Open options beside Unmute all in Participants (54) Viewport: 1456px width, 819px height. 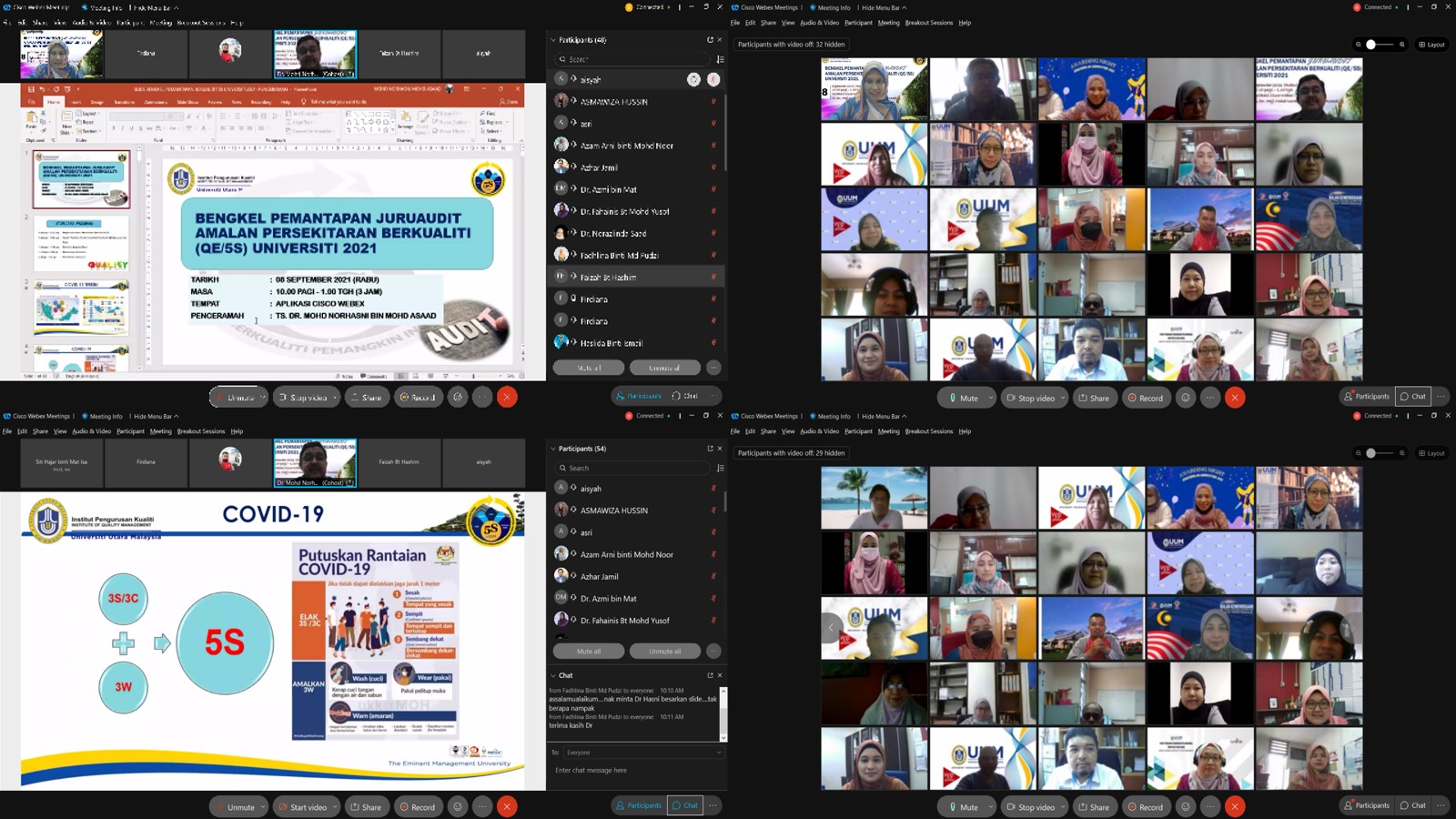(713, 651)
